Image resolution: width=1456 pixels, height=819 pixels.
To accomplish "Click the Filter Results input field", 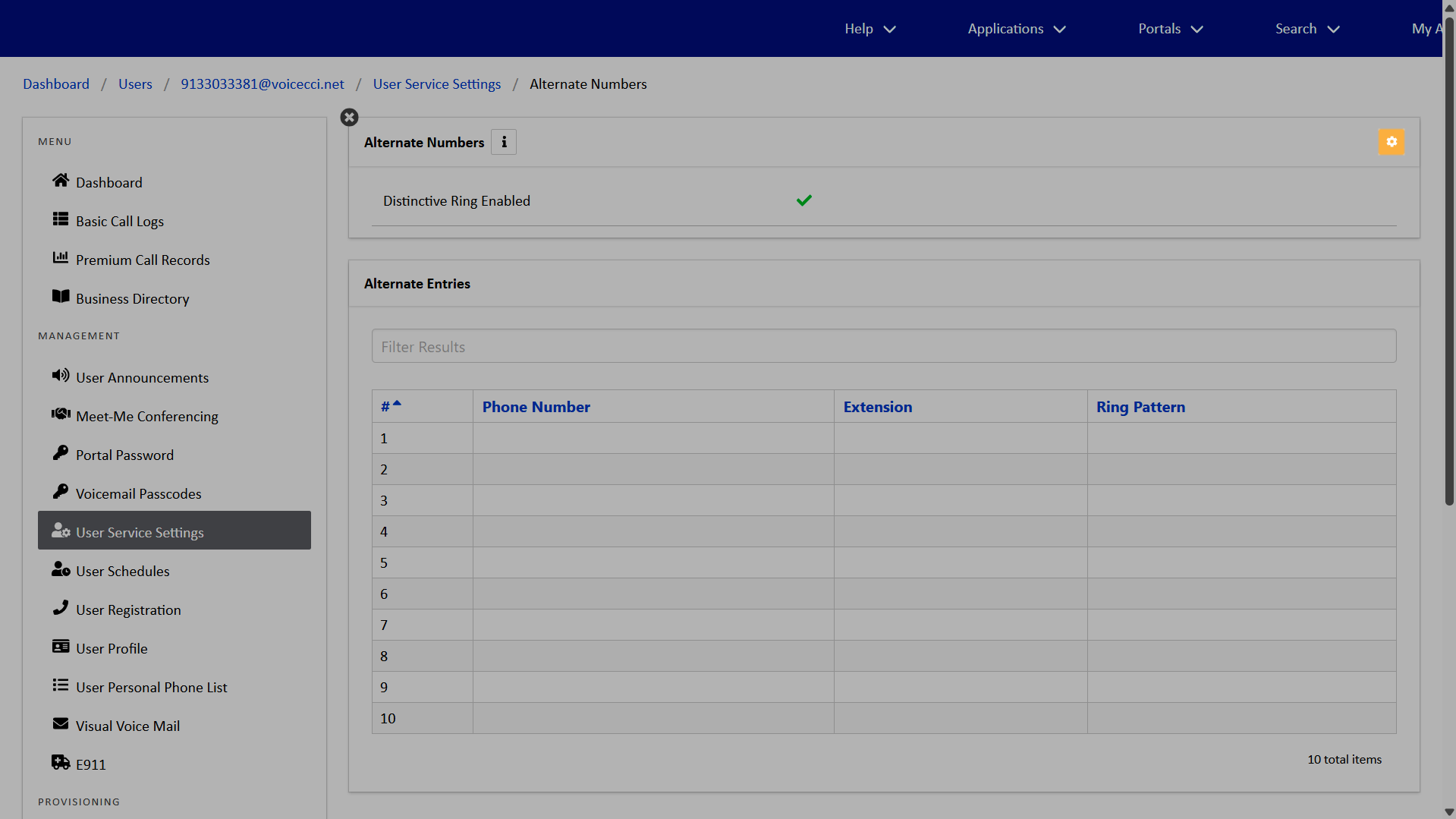I will (883, 346).
